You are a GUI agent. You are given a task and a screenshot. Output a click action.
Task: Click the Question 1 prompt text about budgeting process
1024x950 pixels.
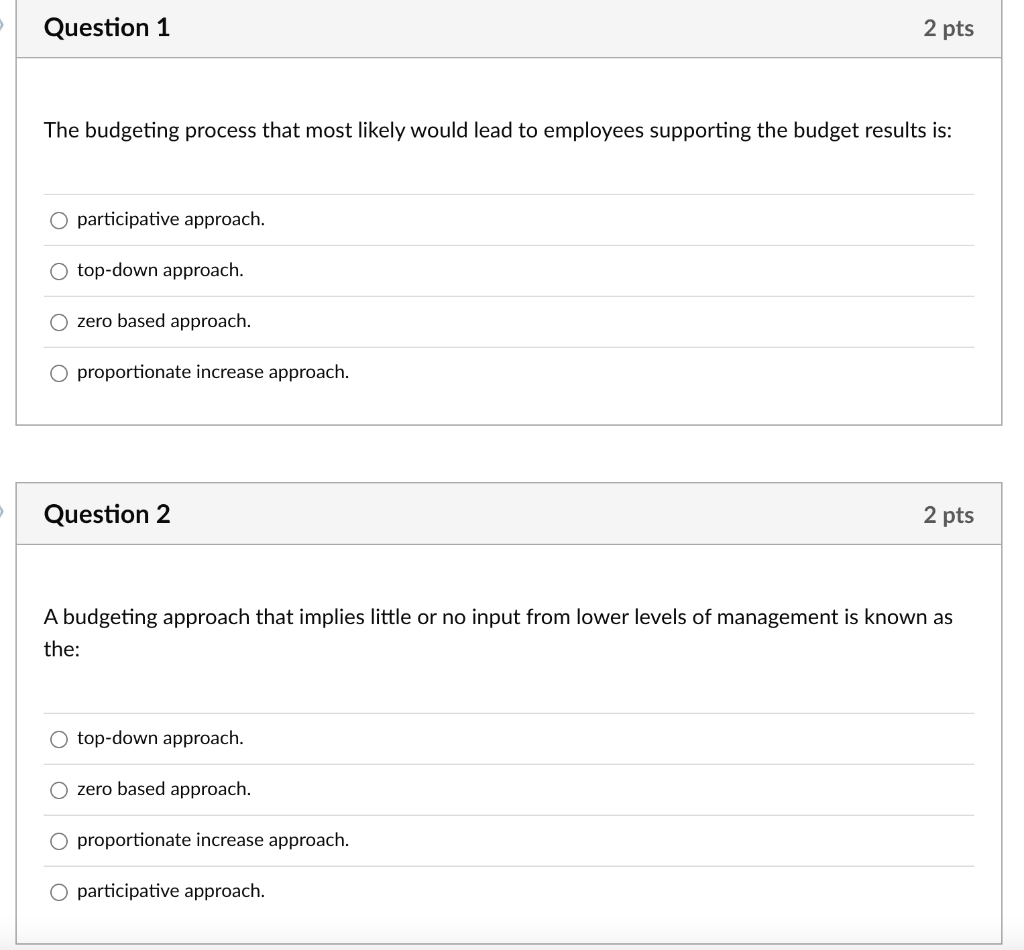498,130
